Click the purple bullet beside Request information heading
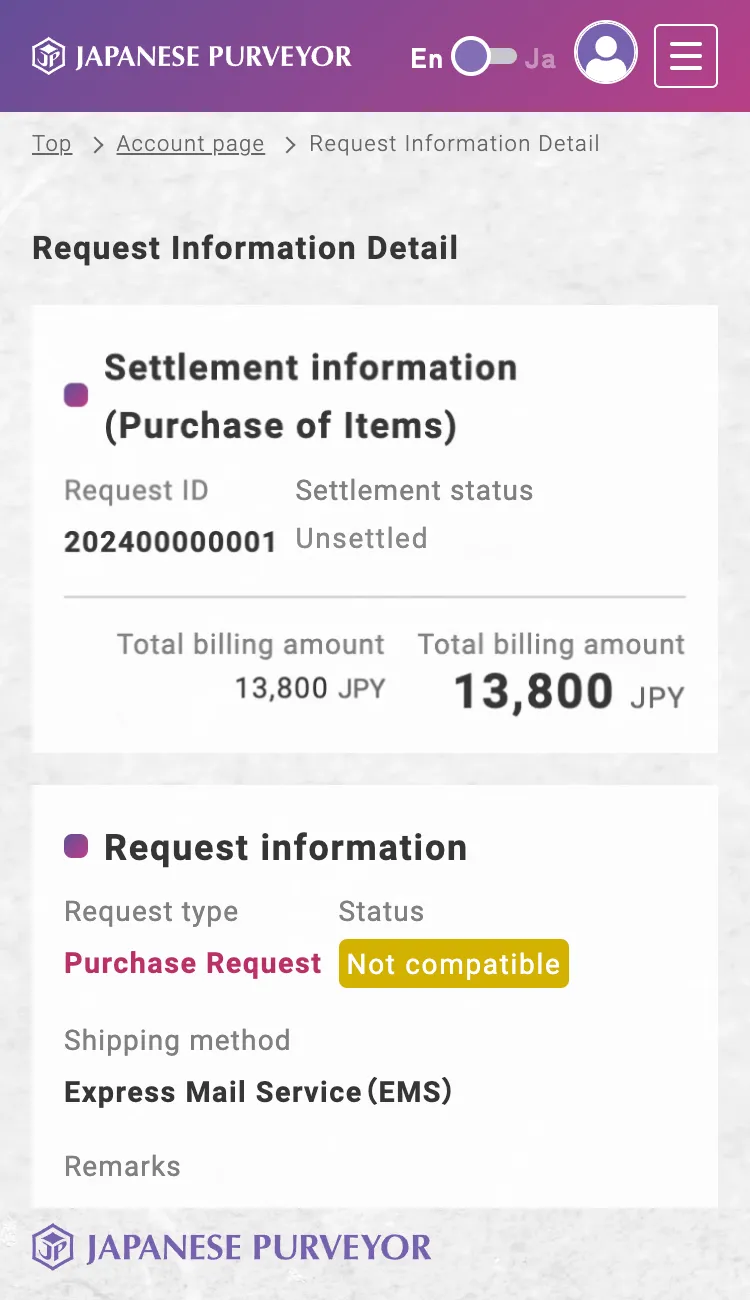The height and width of the screenshot is (1300, 750). [76, 847]
